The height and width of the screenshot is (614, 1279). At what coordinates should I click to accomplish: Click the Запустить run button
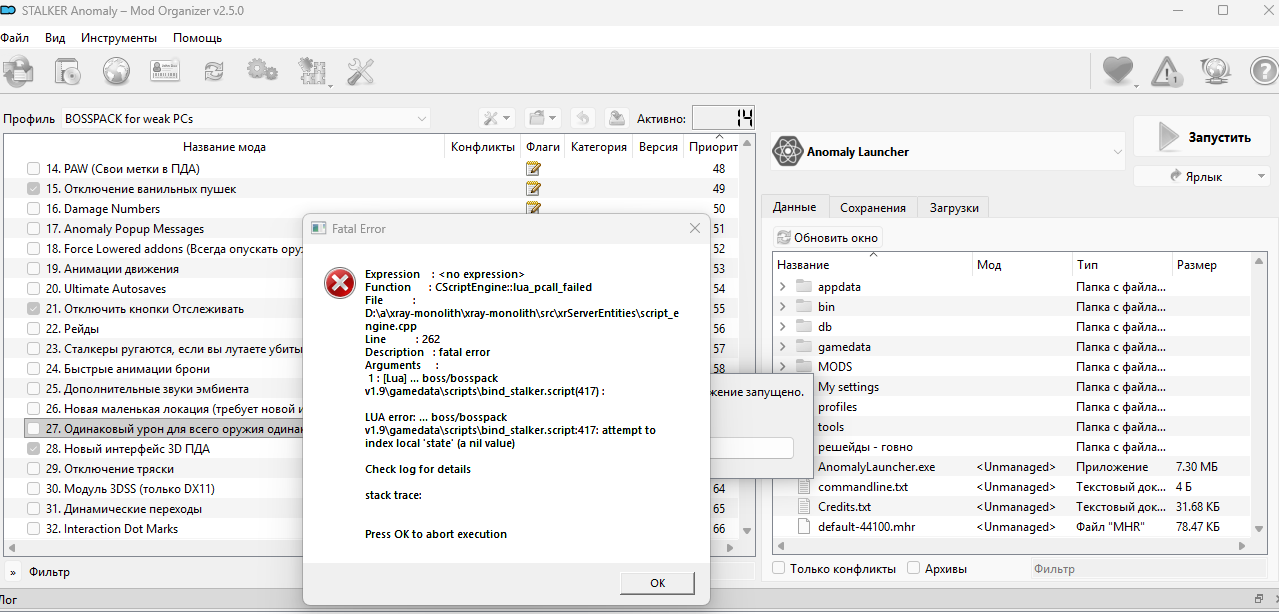tap(1204, 137)
